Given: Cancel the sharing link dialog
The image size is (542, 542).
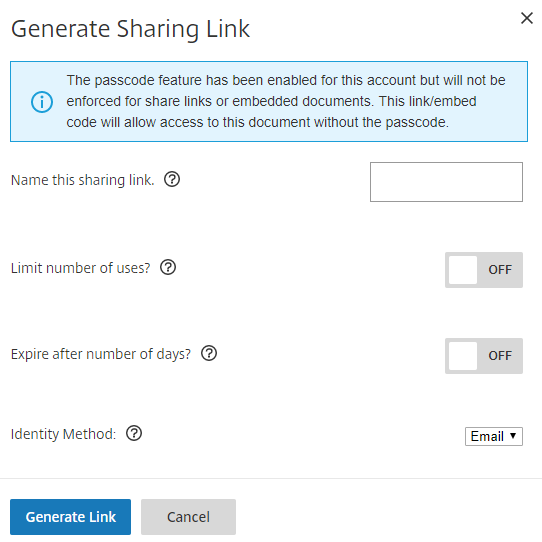Looking at the screenshot, I should point(188,517).
